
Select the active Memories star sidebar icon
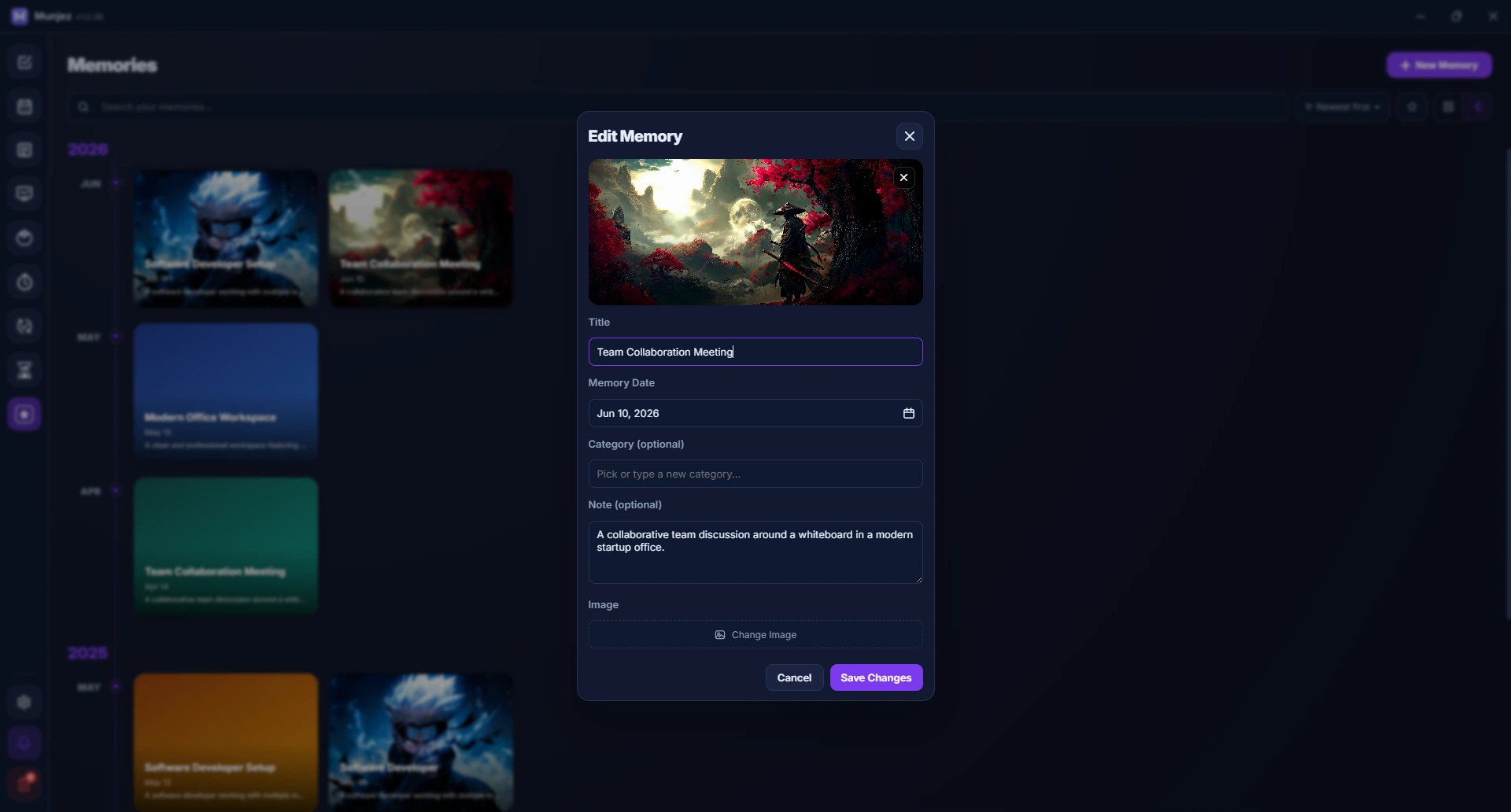coord(24,415)
